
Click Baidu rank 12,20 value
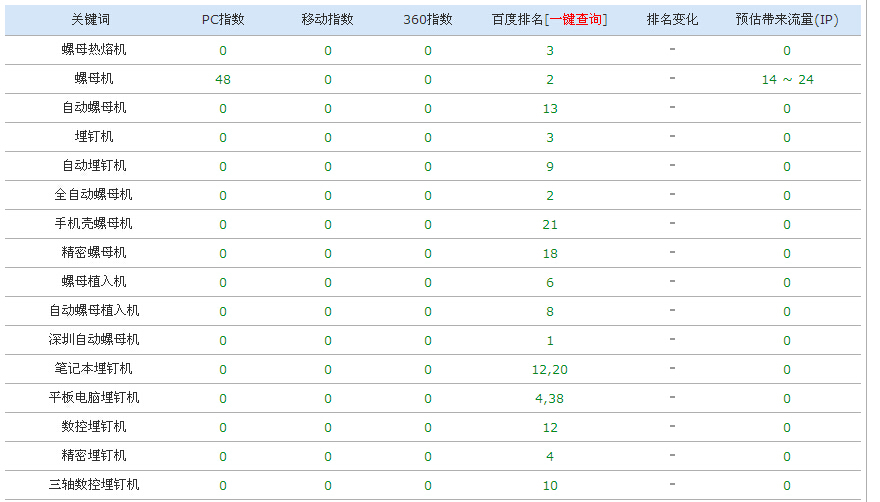(550, 370)
